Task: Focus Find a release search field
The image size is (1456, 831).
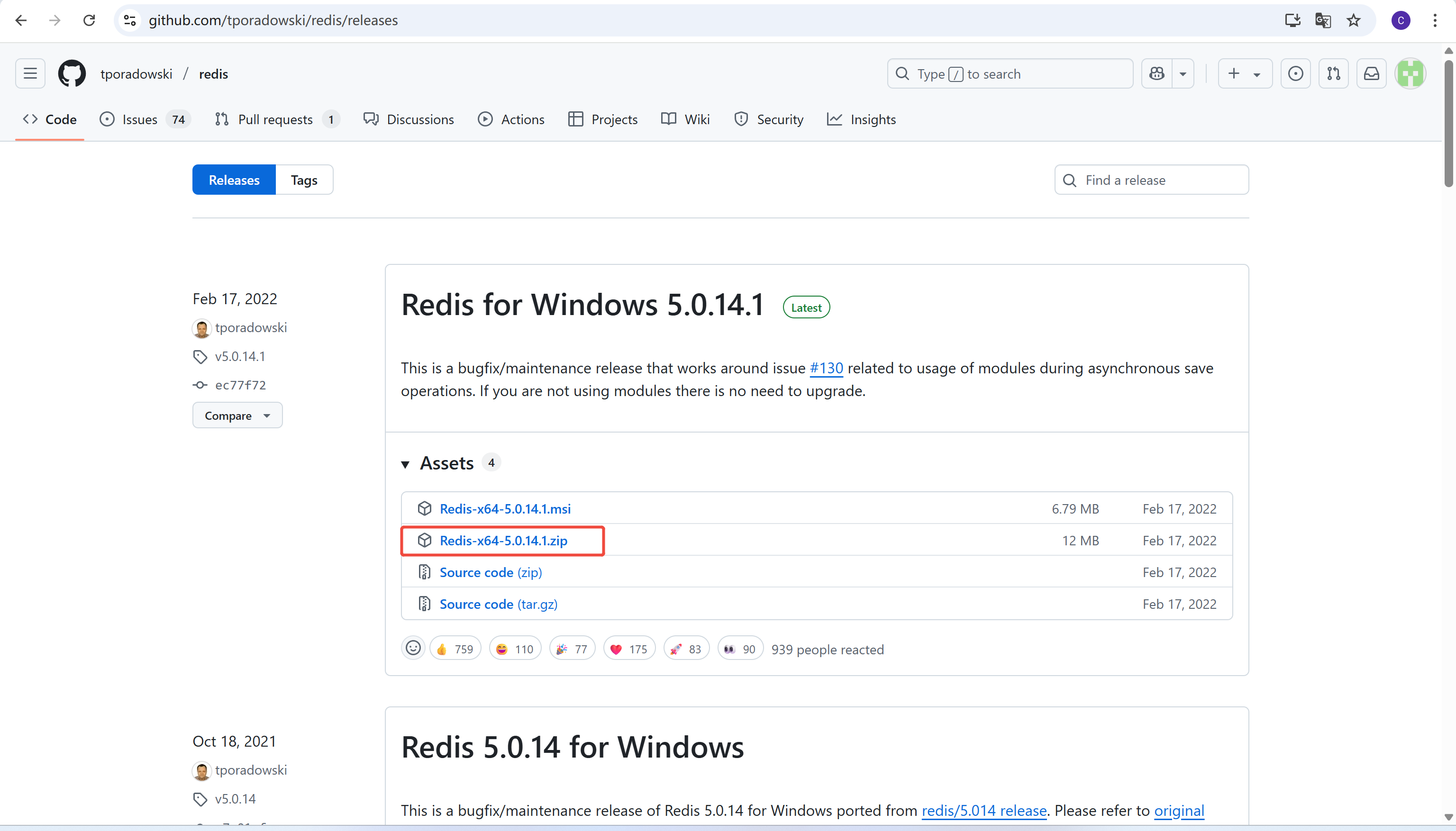Action: point(1151,180)
